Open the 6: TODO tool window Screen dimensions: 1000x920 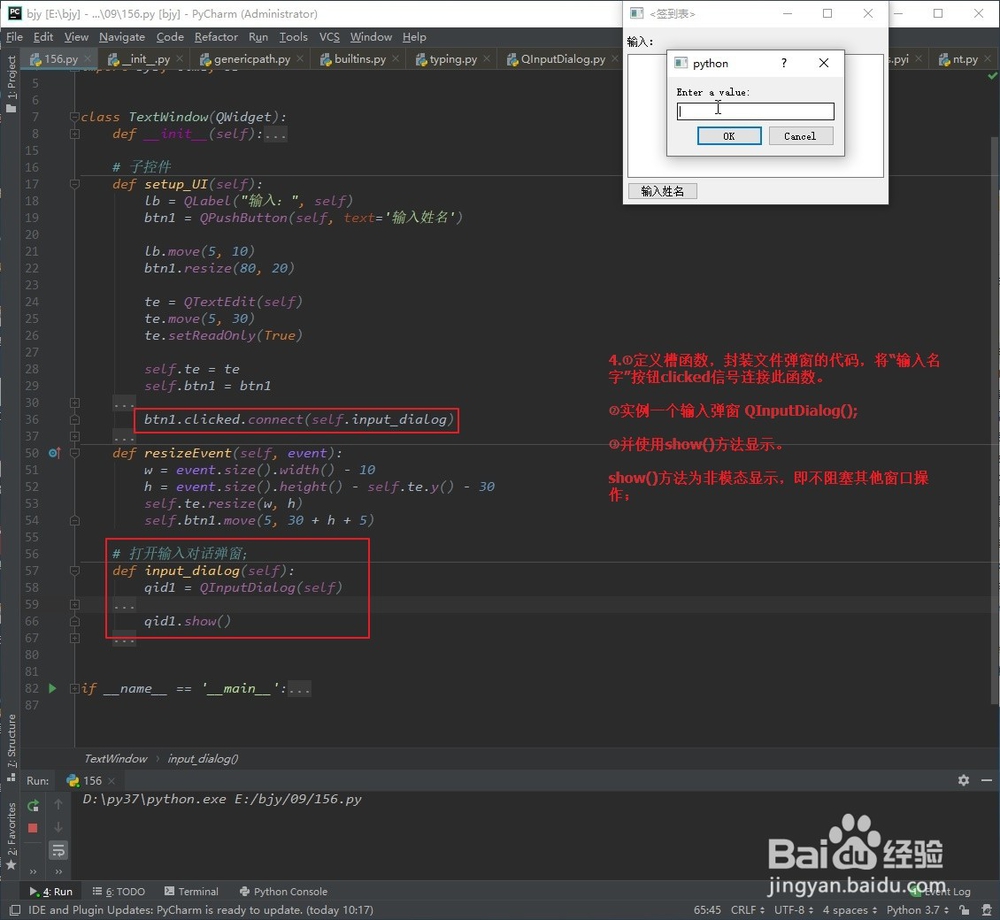coord(119,891)
